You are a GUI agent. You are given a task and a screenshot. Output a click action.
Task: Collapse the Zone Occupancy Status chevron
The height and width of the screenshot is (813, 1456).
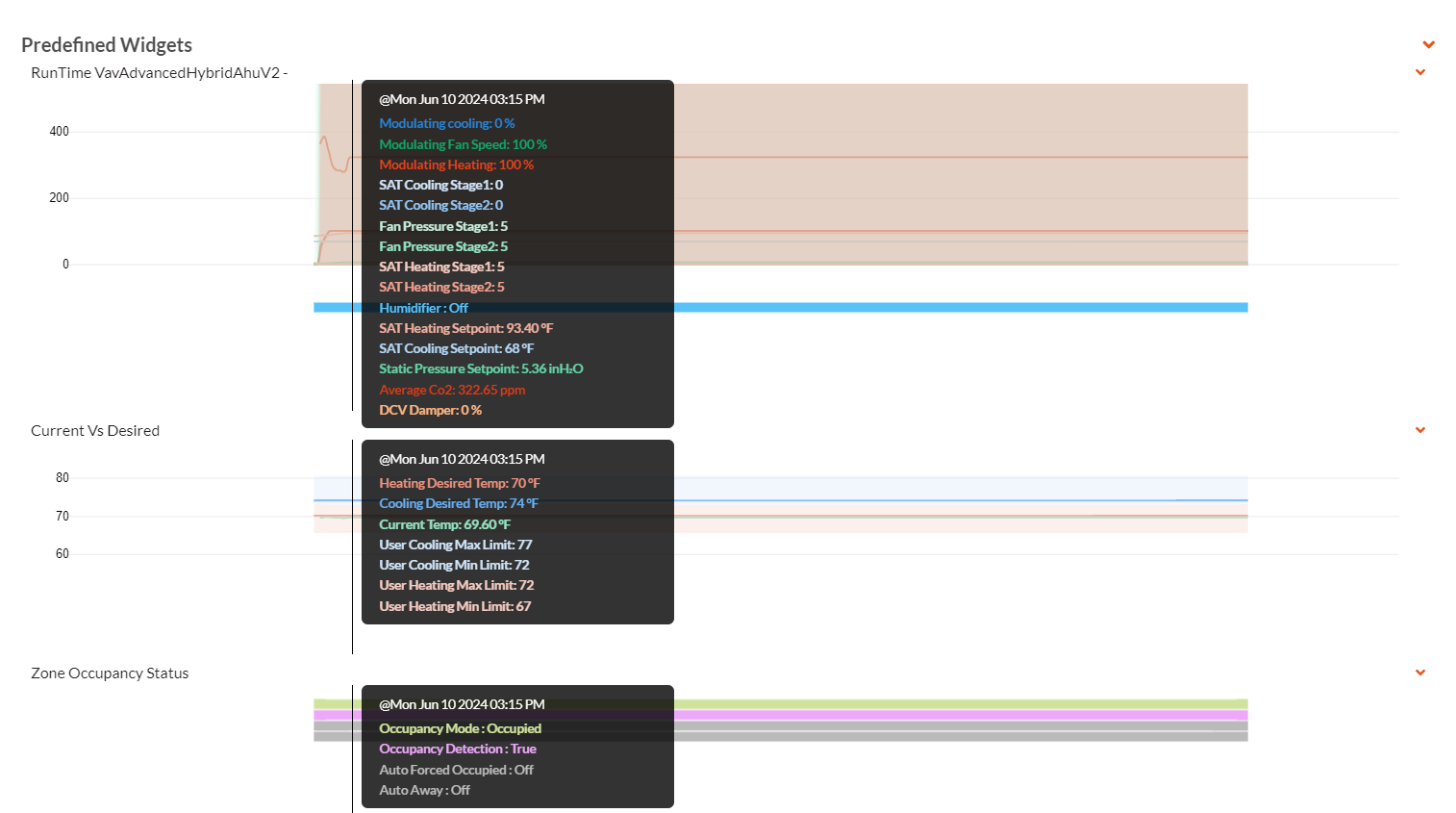pos(1420,673)
